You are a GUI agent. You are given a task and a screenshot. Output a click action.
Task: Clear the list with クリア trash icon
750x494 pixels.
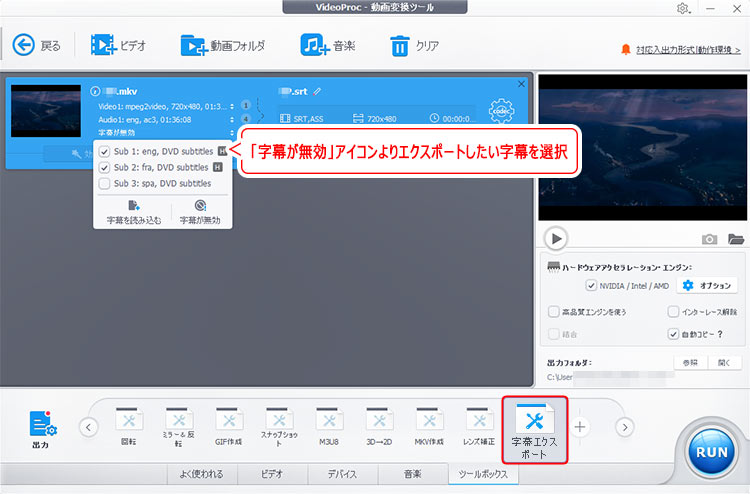coord(414,45)
